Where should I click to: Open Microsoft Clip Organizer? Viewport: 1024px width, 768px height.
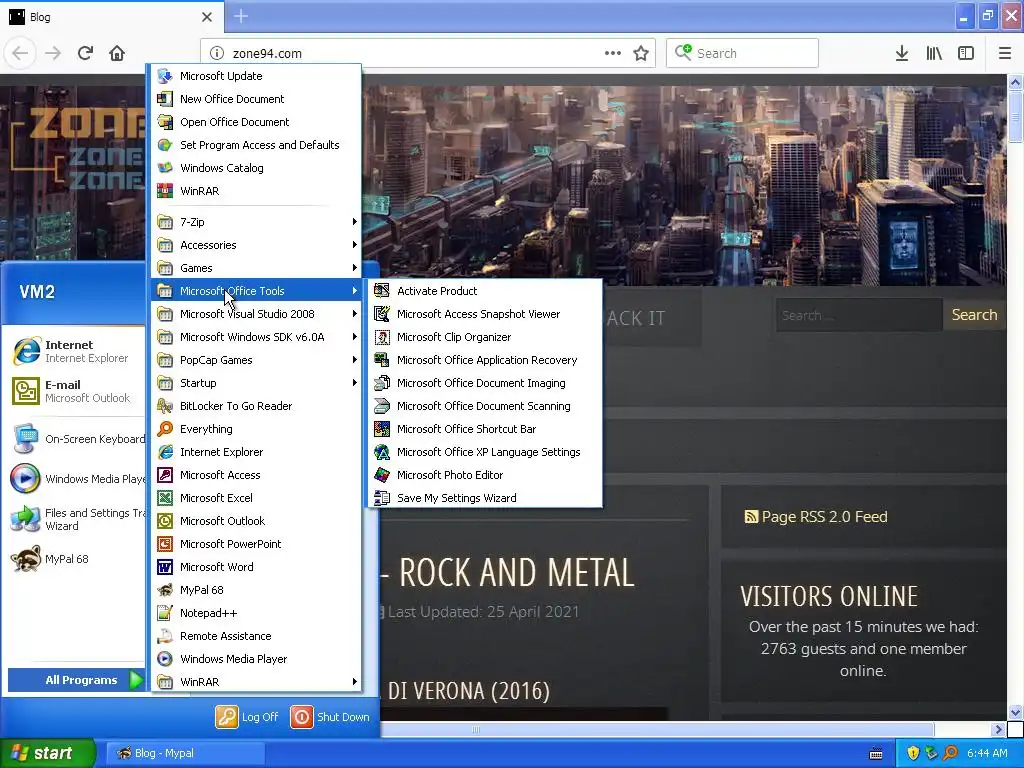(485, 337)
